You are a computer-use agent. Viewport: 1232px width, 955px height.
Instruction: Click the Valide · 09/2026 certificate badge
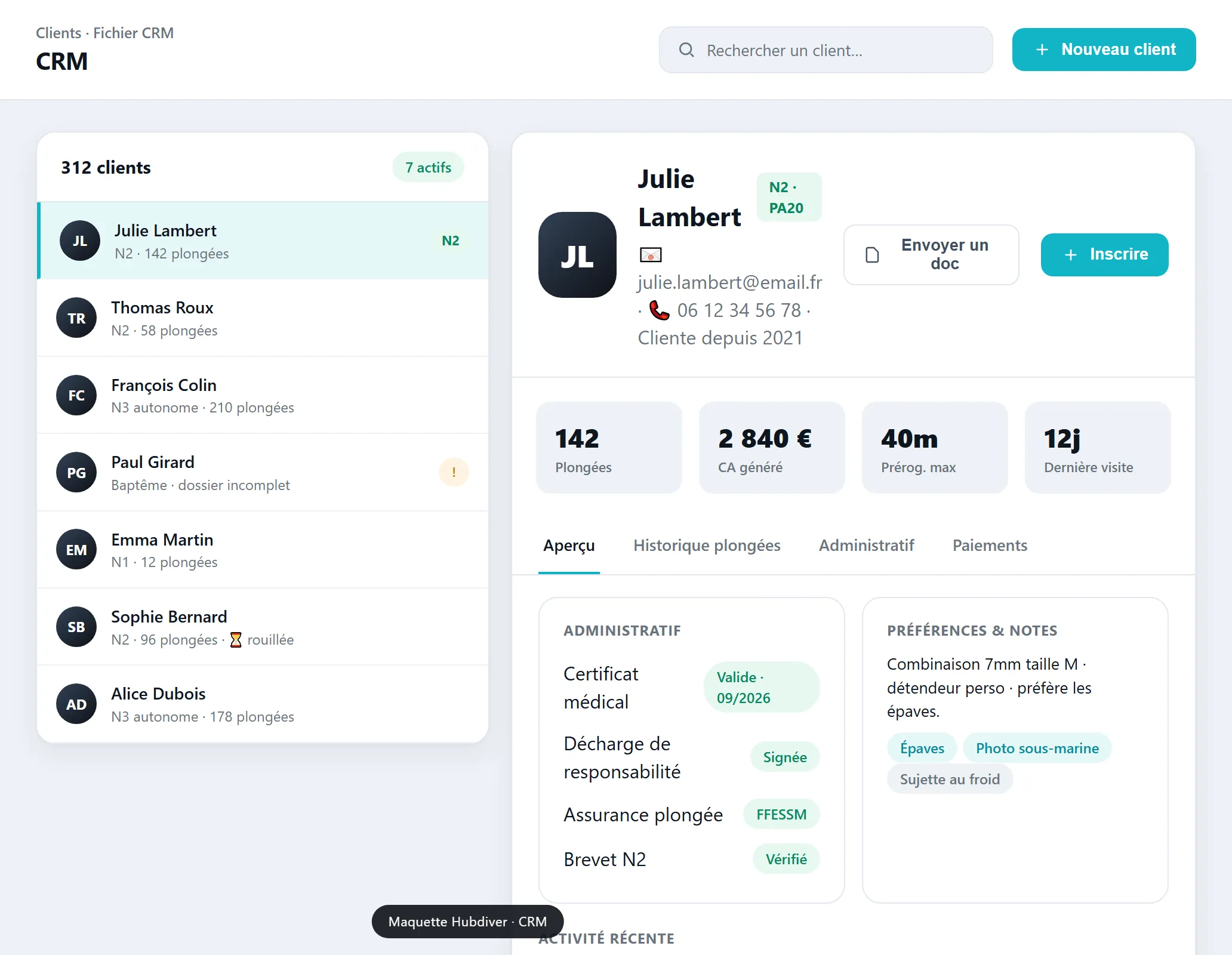pos(762,688)
